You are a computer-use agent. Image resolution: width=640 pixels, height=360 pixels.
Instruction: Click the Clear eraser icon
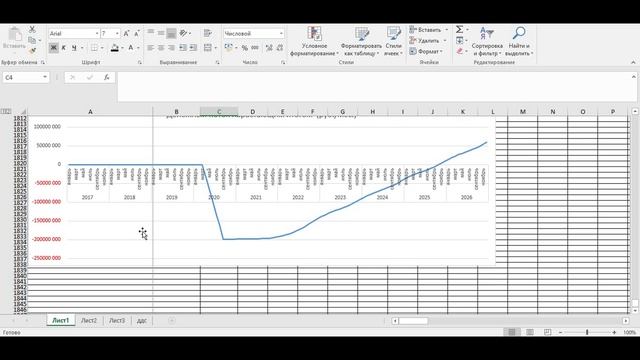[460, 51]
